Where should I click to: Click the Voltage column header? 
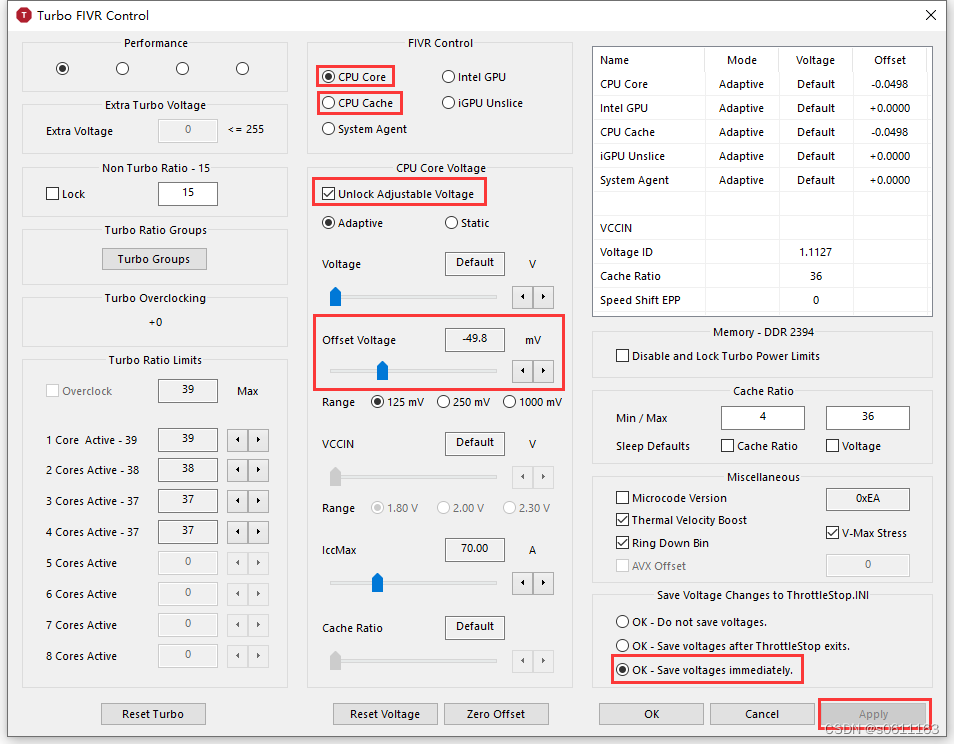coord(815,60)
